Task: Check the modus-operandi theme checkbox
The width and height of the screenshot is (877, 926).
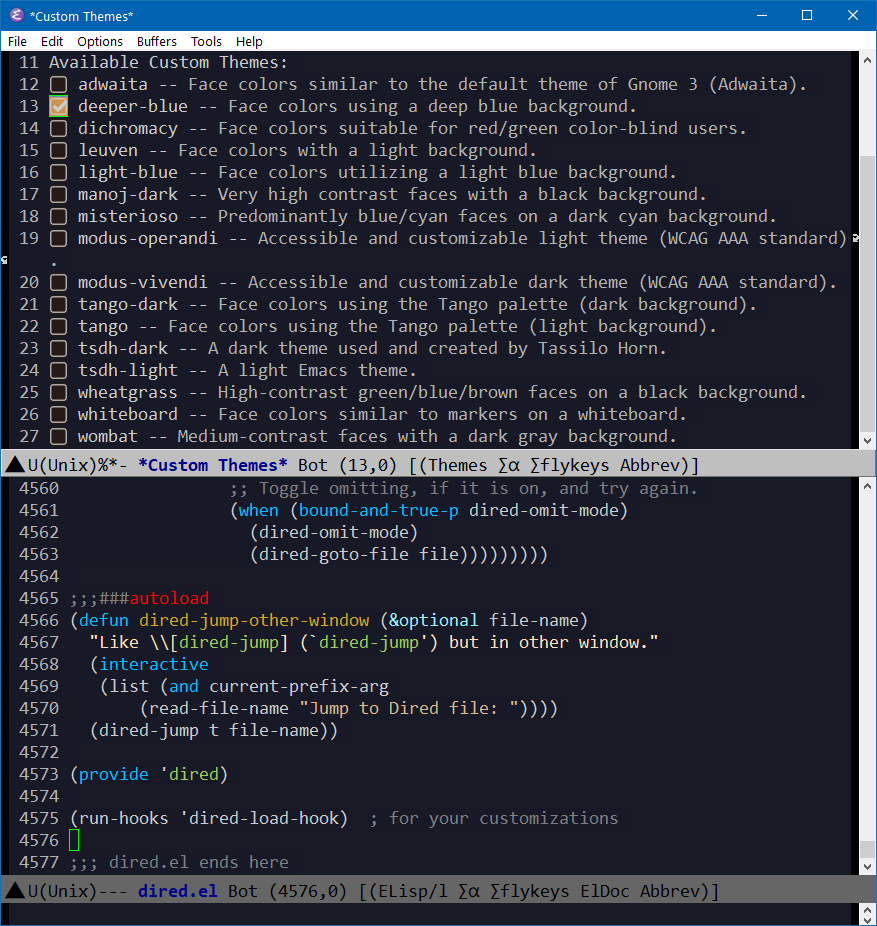Action: [58, 239]
